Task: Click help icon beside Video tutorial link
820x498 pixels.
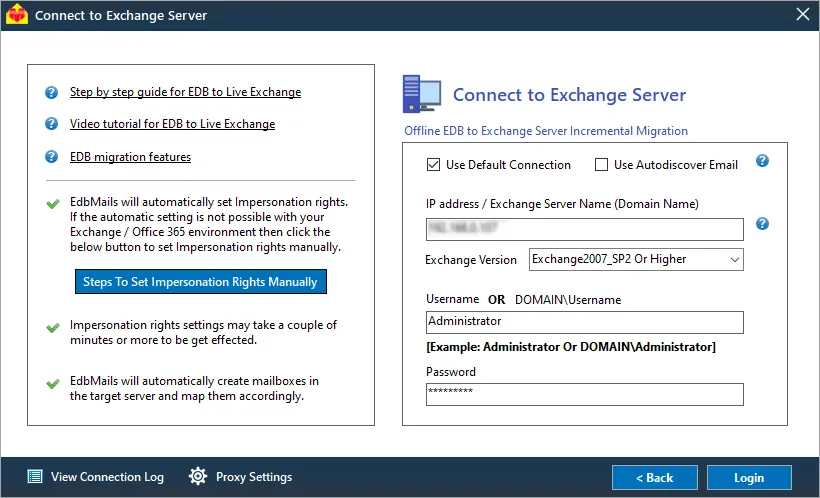Action: [x=51, y=124]
